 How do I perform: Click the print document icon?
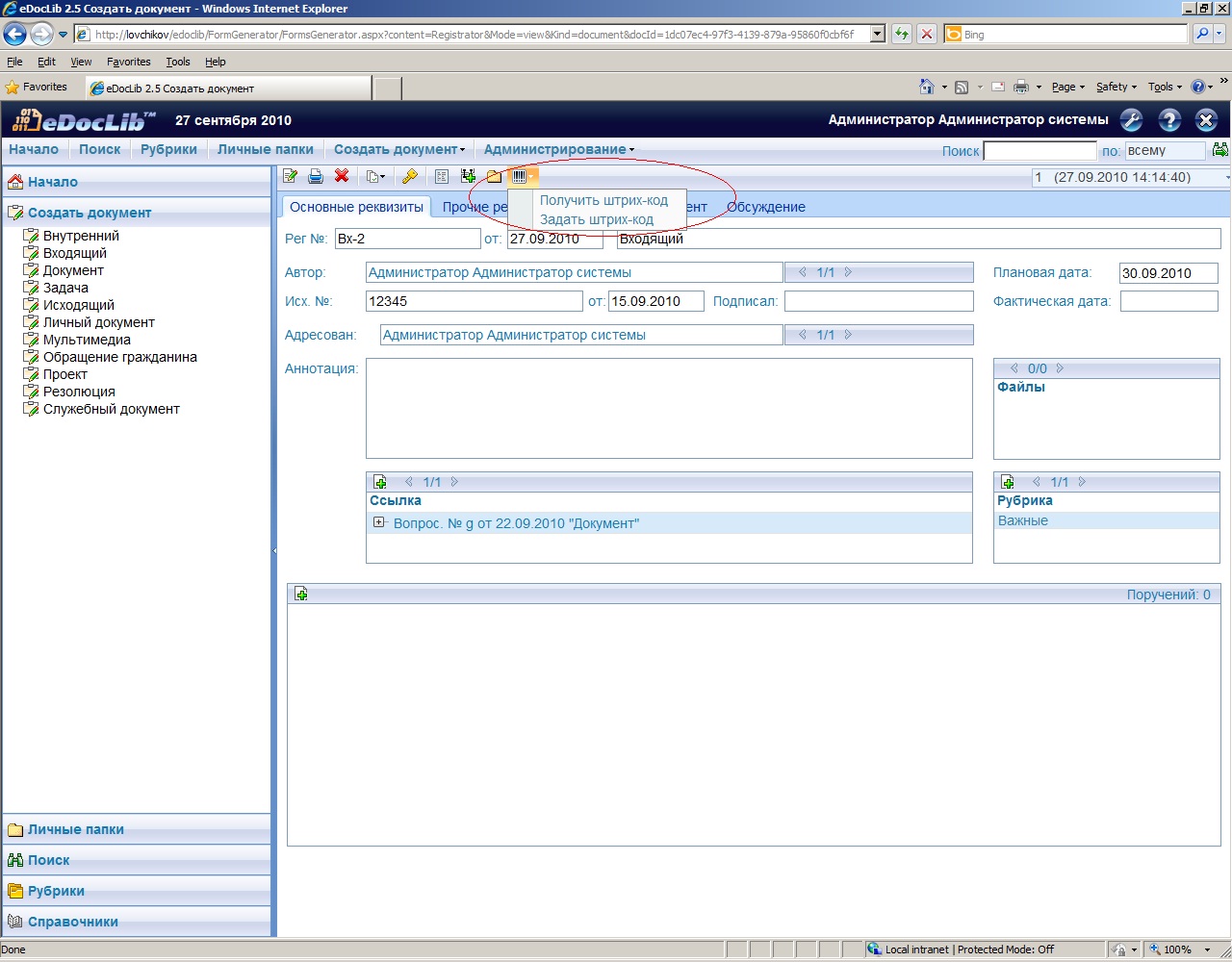[x=315, y=176]
